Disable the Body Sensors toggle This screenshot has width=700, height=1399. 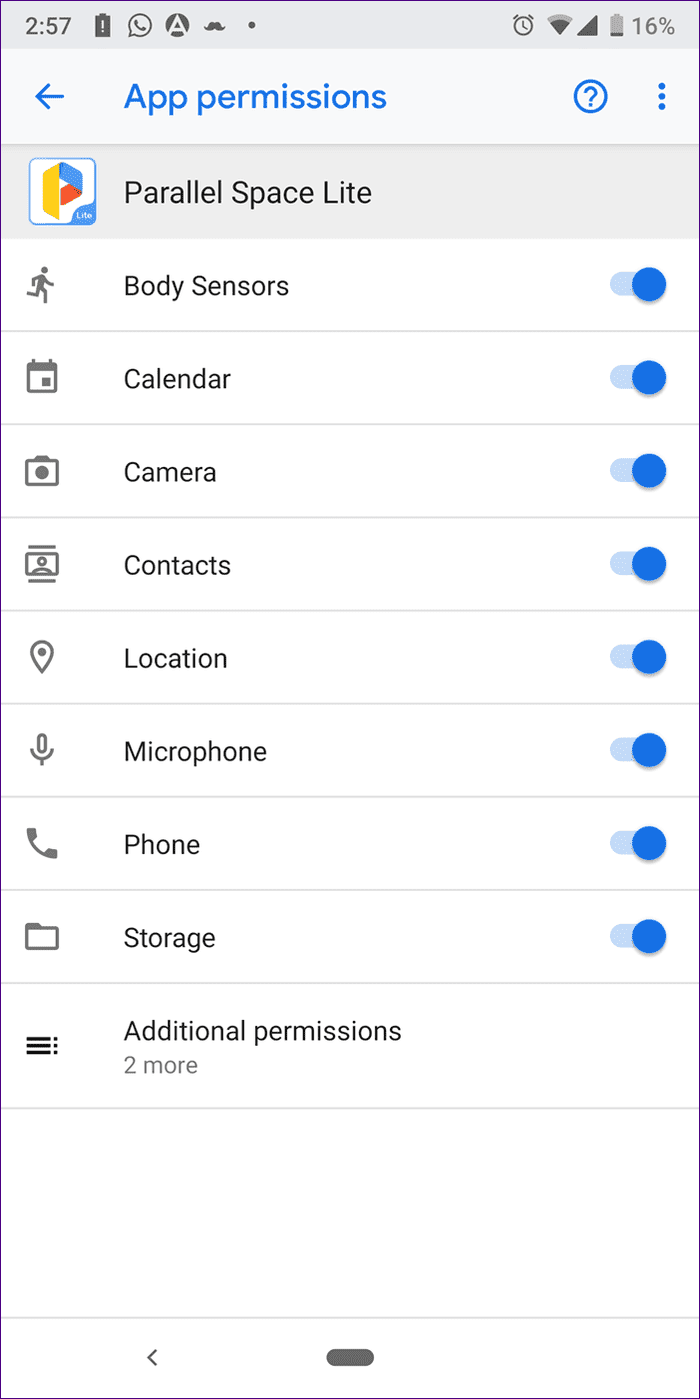pyautogui.click(x=637, y=285)
